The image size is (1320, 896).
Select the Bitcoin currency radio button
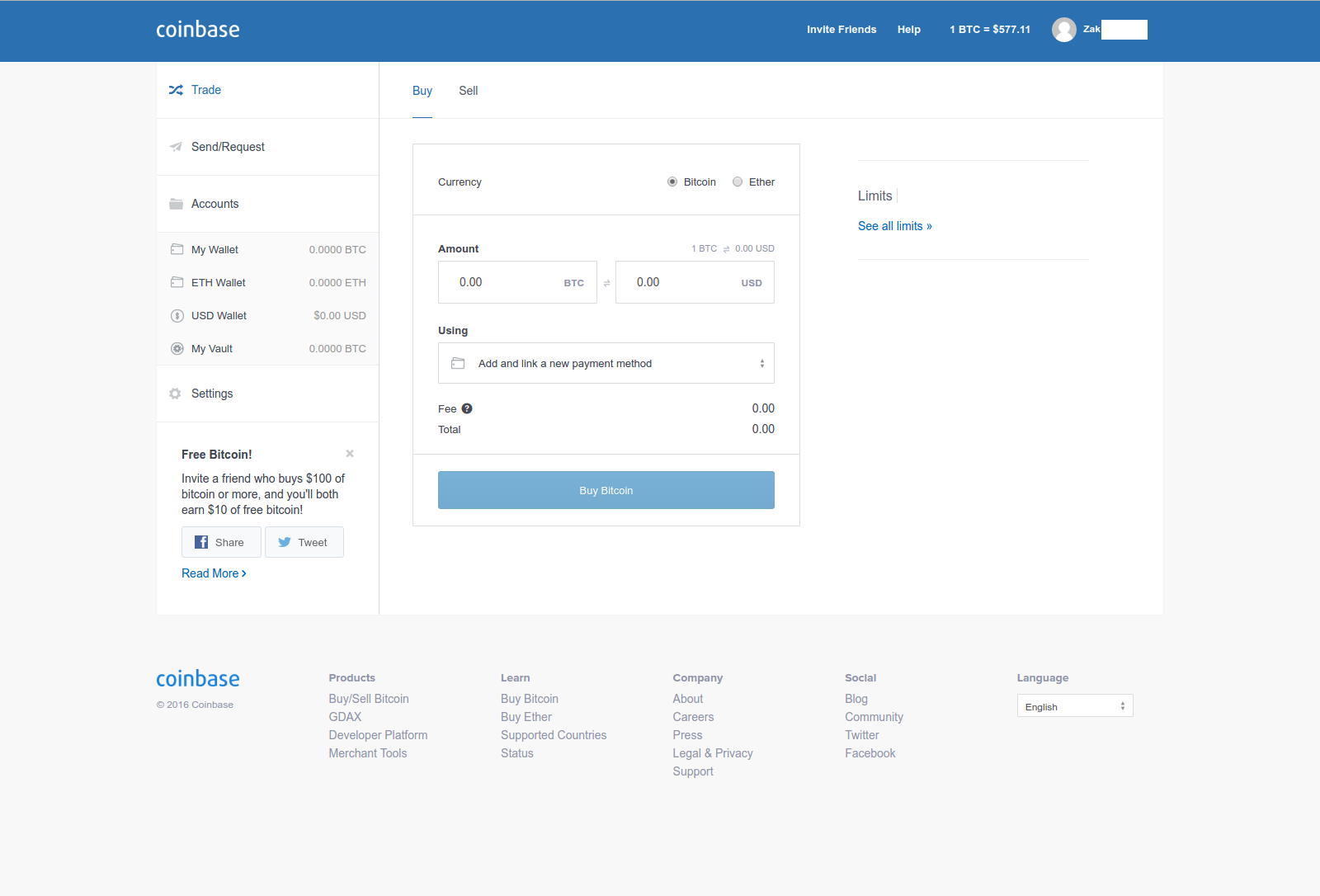point(672,182)
